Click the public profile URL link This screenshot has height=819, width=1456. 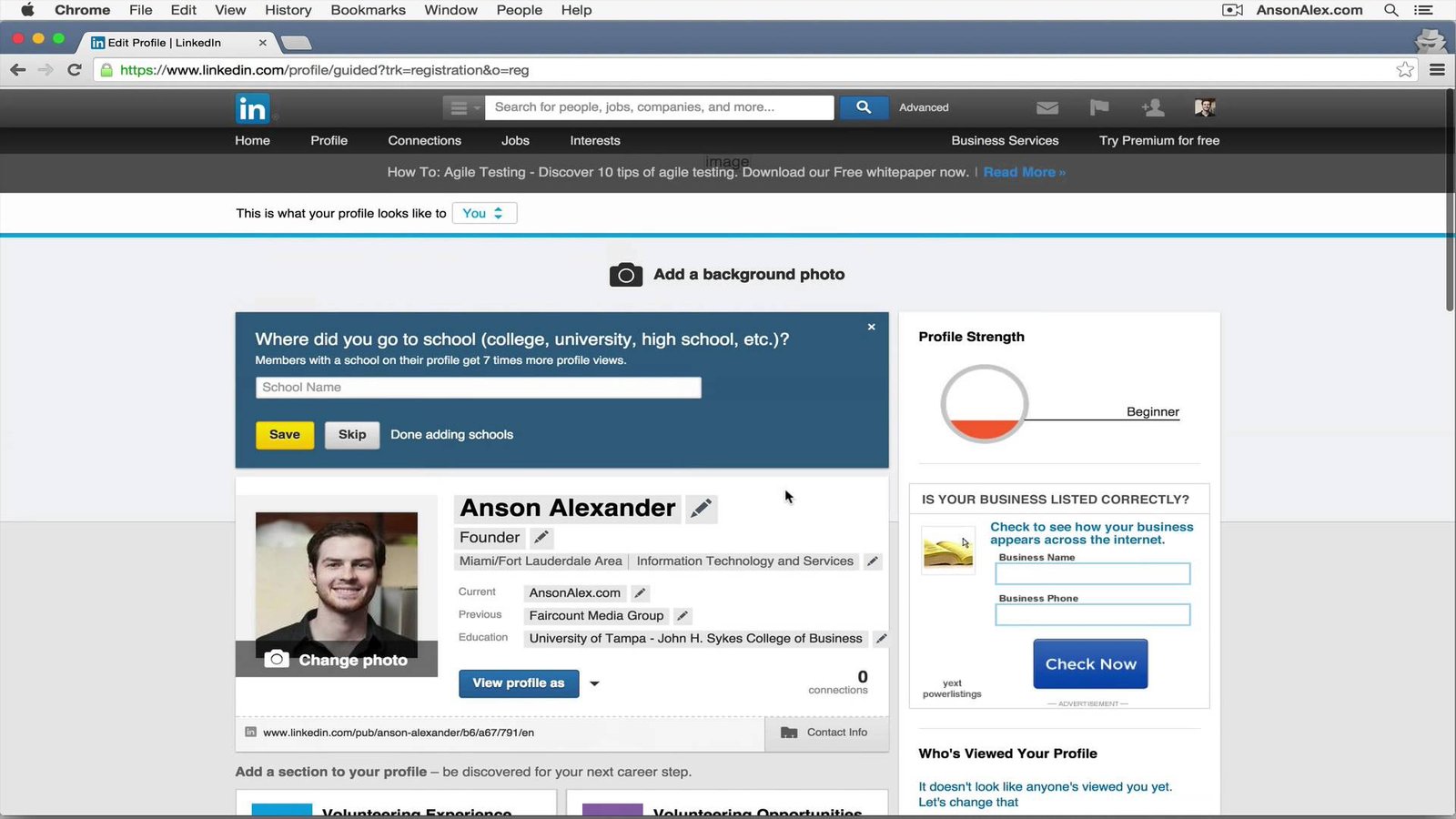[399, 733]
